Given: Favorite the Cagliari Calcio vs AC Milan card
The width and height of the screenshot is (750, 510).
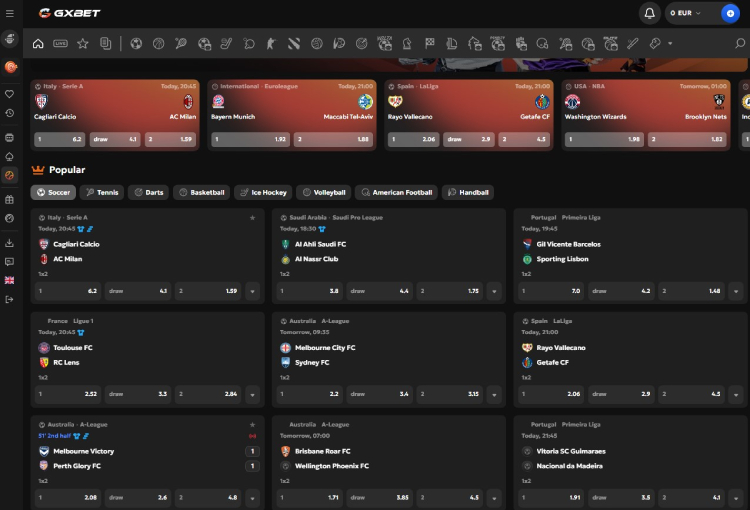Looking at the screenshot, I should [x=253, y=218].
